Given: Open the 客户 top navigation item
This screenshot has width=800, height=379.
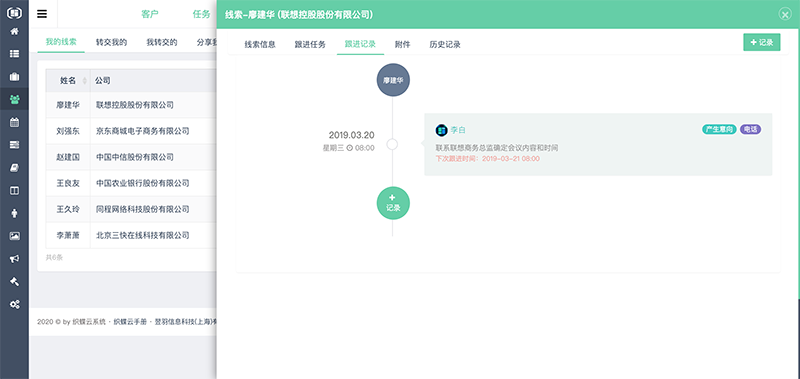Looking at the screenshot, I should 150,14.
